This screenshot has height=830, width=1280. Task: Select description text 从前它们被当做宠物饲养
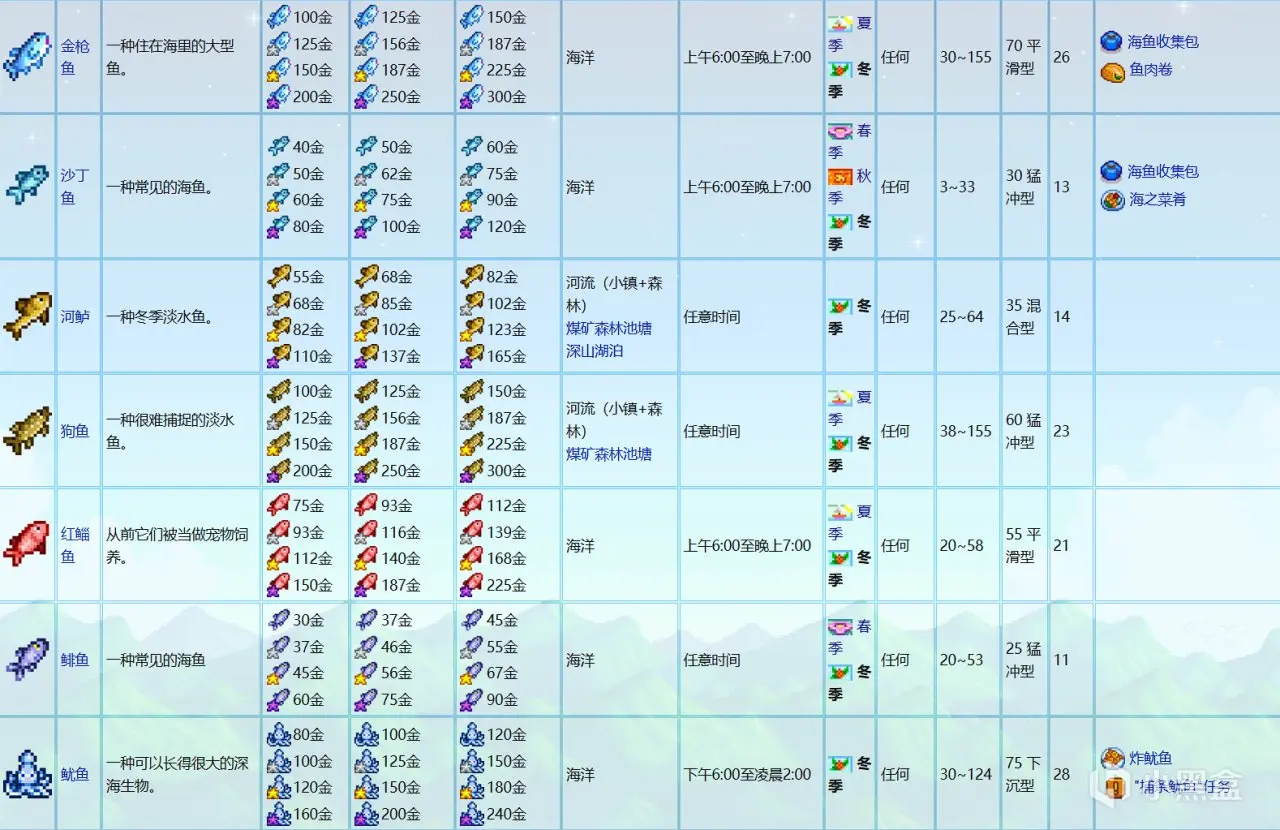pos(177,545)
